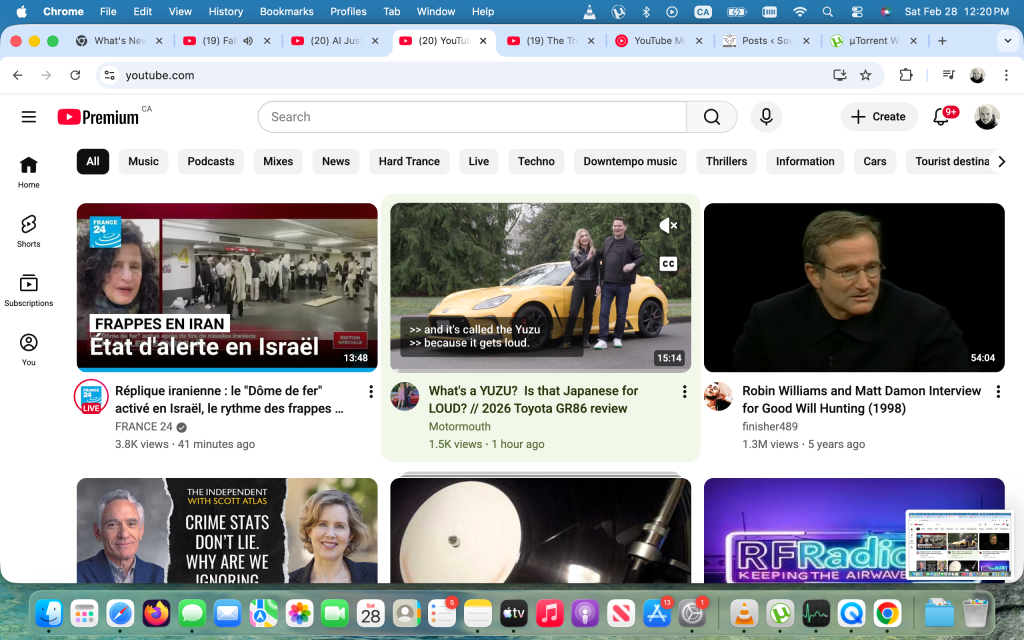Click the search magnifier button
Screen dimensions: 1024x640
tap(711, 117)
